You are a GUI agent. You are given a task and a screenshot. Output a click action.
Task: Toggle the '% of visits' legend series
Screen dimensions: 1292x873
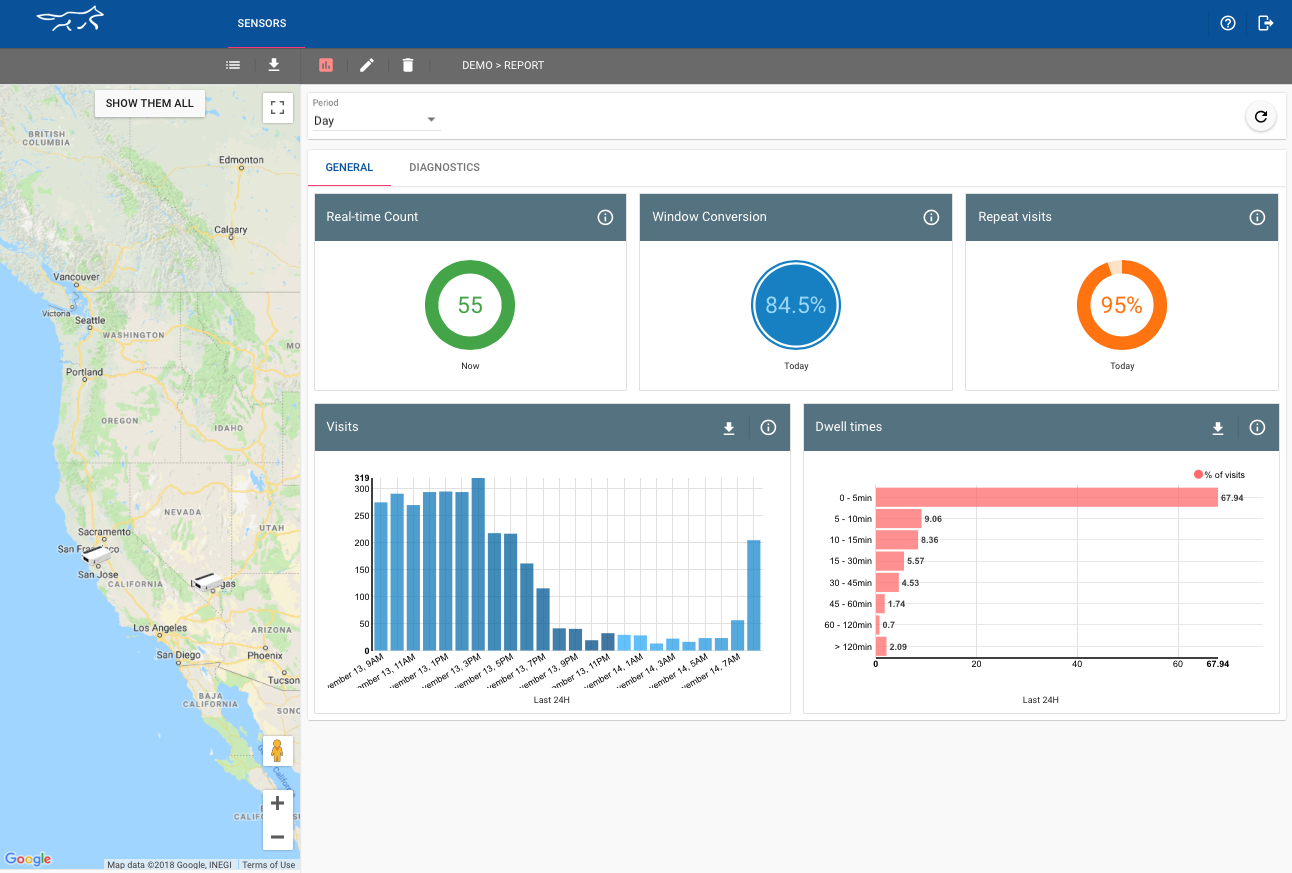1218,475
